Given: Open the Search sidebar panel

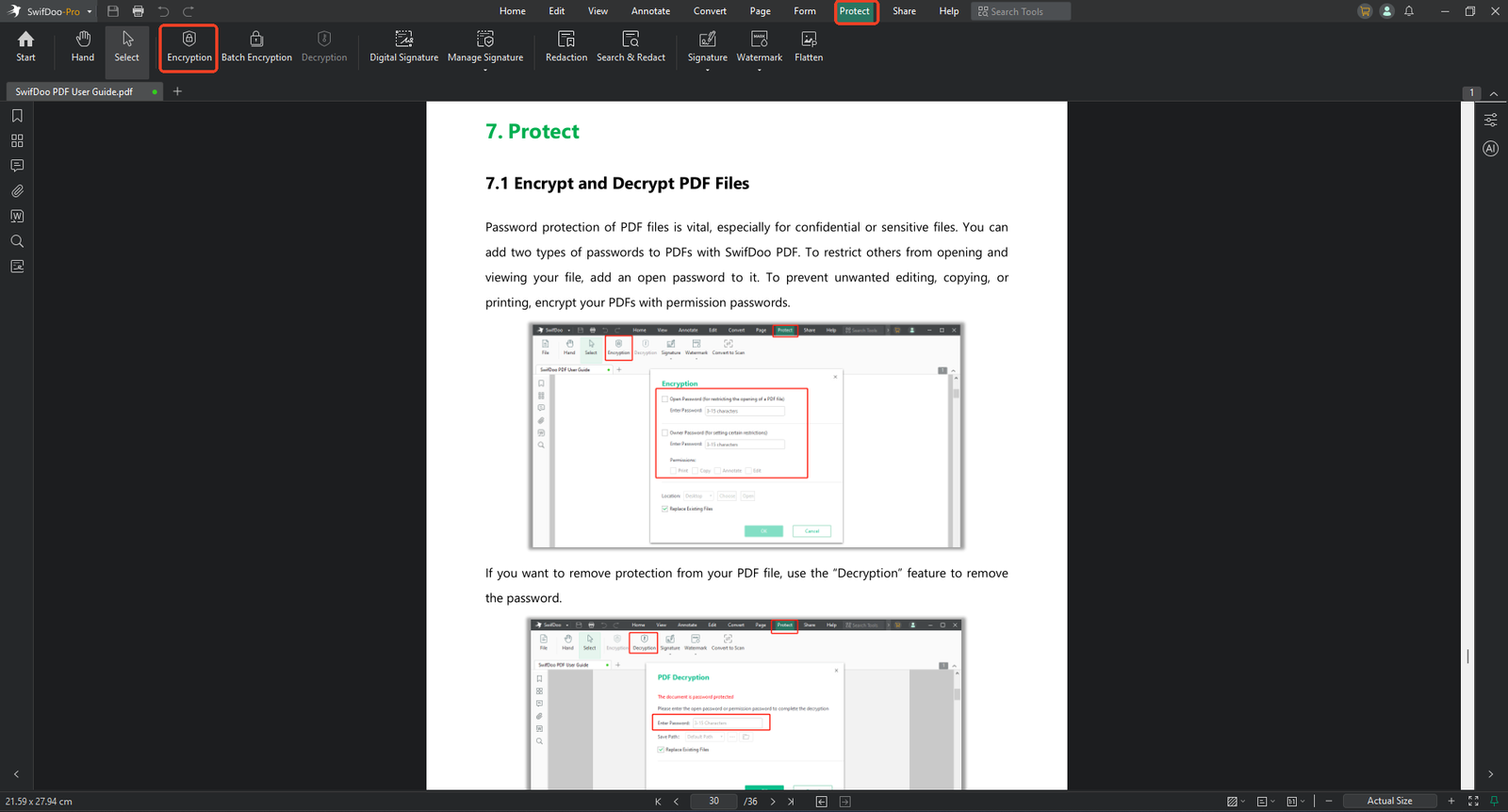Looking at the screenshot, I should coord(17,241).
